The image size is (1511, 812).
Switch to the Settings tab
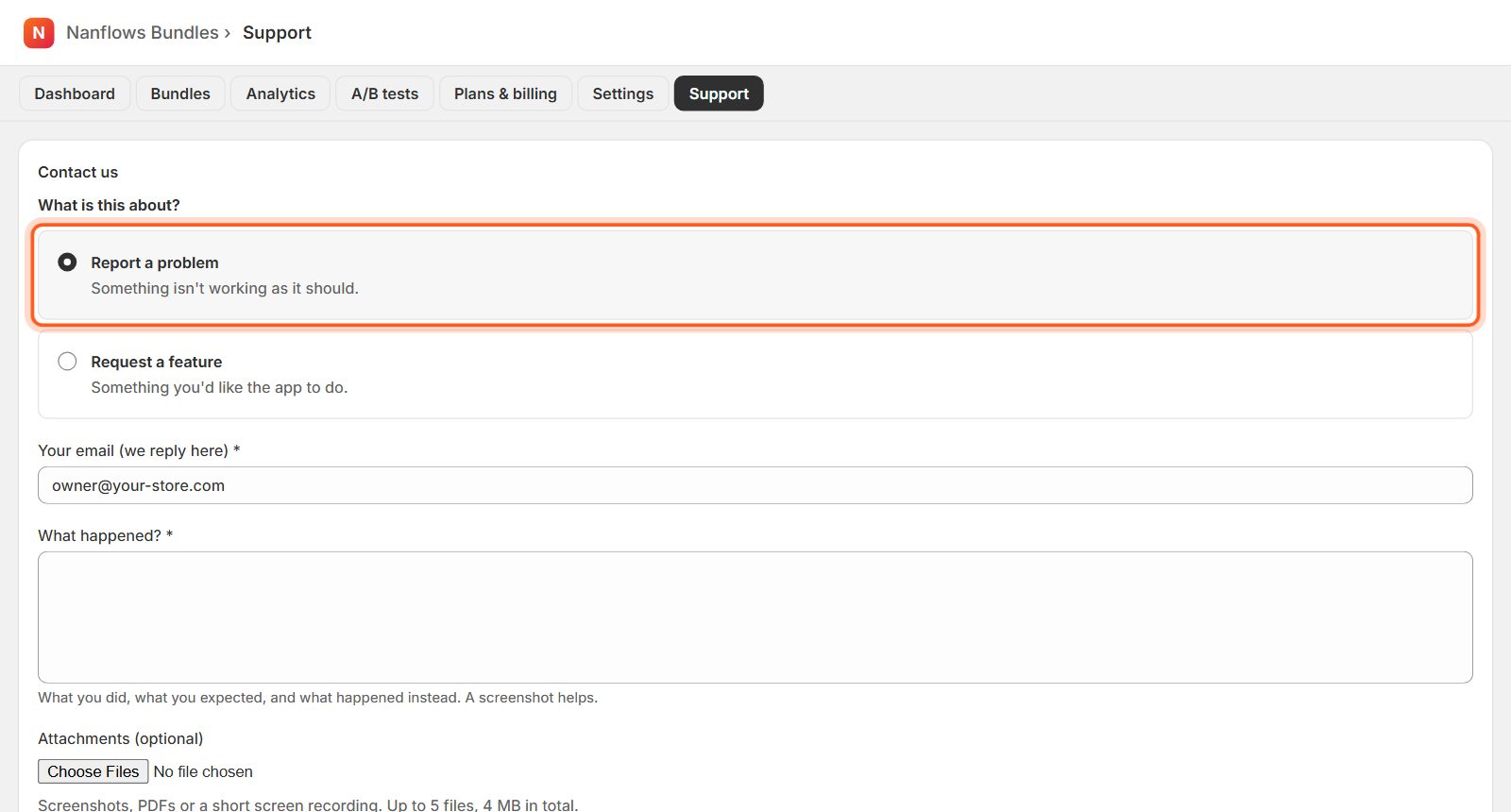(623, 93)
